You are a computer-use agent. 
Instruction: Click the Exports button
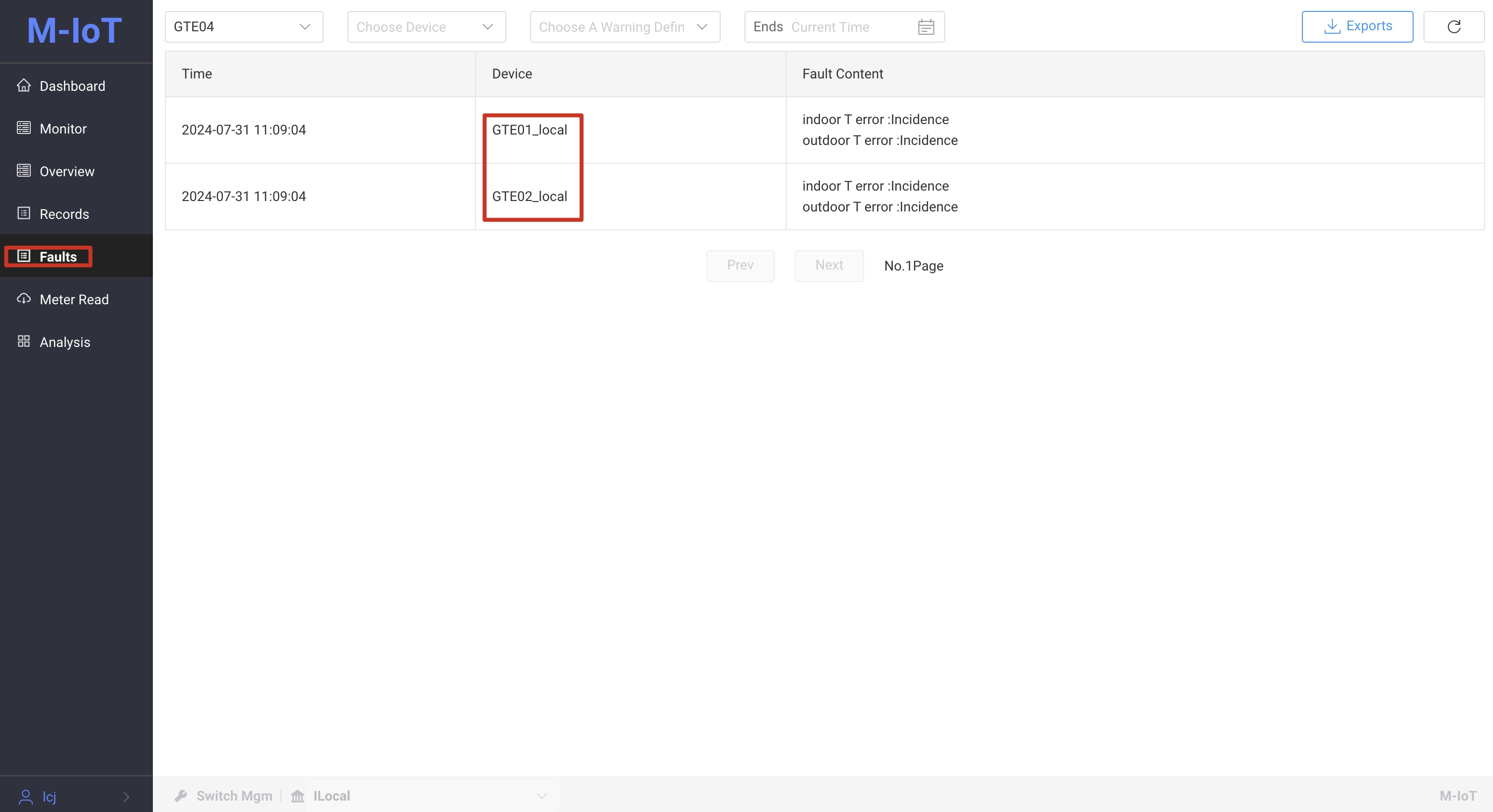tap(1357, 27)
